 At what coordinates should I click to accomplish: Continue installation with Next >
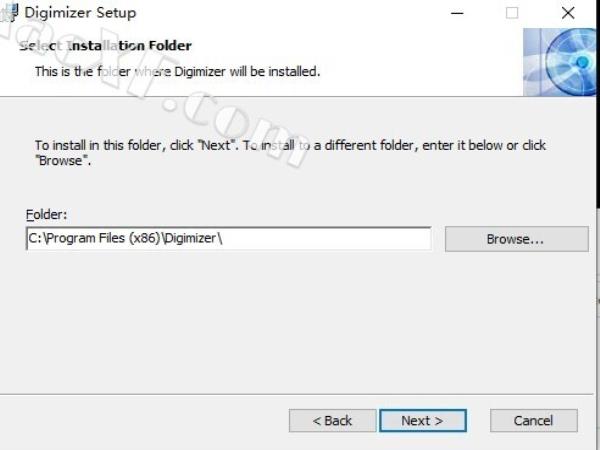[x=422, y=421]
